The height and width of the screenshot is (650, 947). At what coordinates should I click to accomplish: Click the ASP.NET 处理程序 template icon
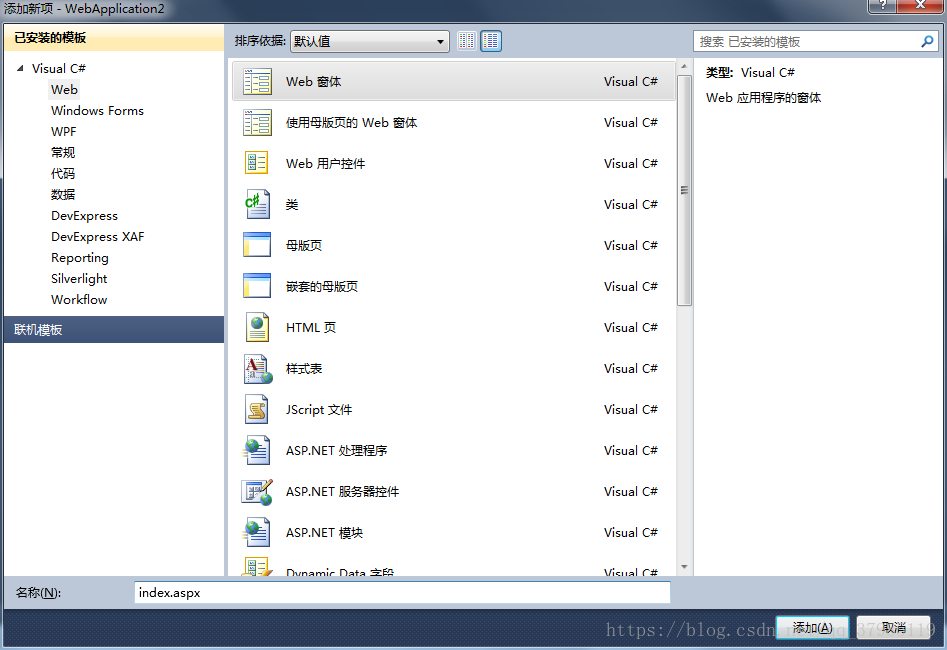257,450
